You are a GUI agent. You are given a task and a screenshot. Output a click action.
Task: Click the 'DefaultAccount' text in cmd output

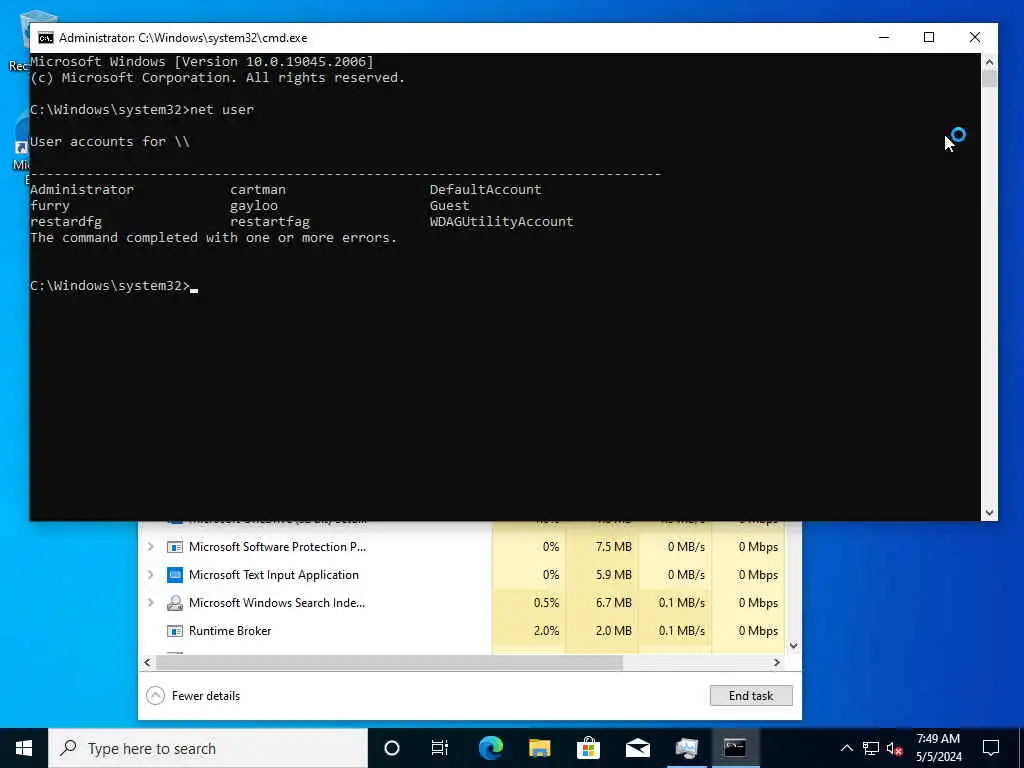(x=485, y=189)
